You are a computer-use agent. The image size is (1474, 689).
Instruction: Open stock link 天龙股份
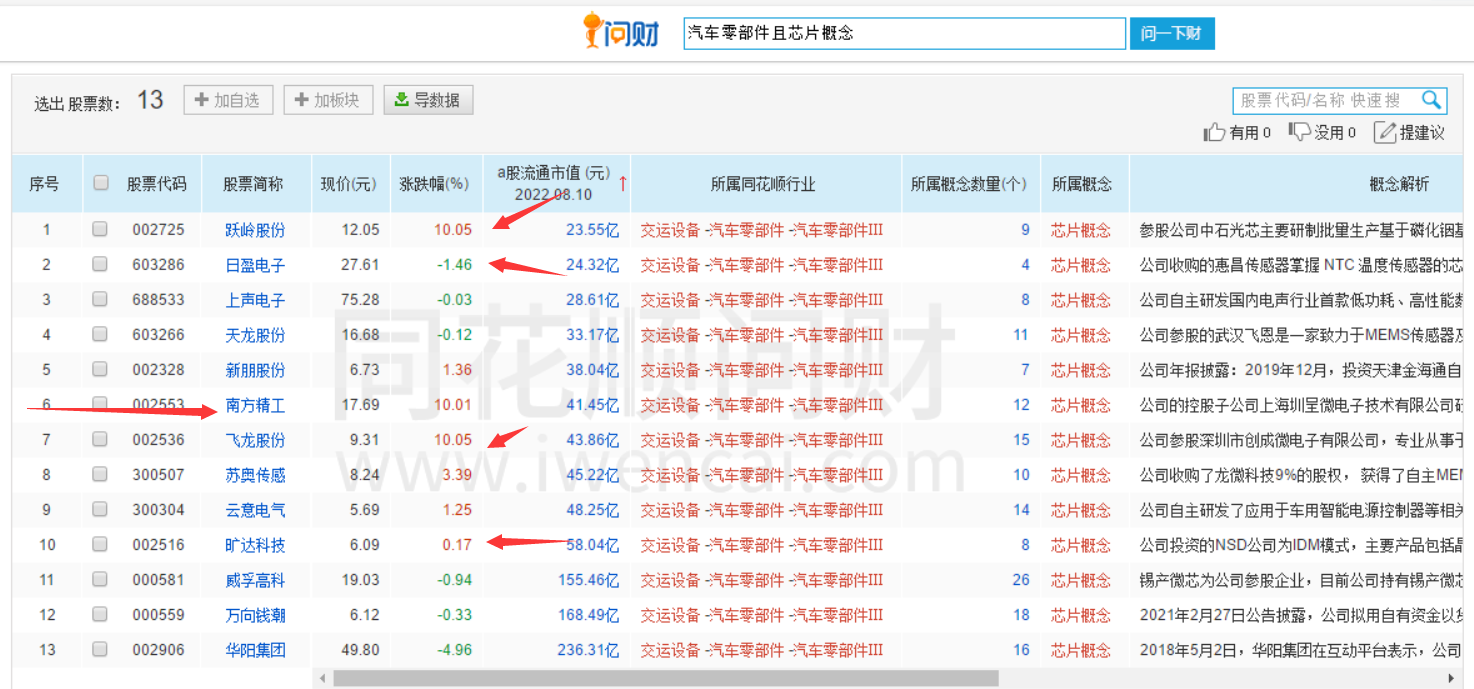tap(255, 335)
